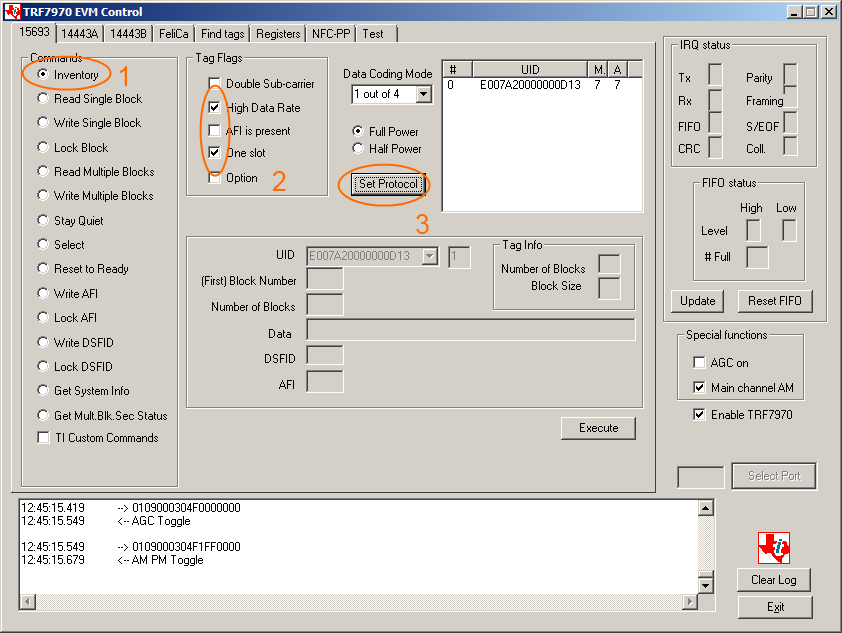Click log entry 0109000304F1FF0000
The image size is (842, 633).
186,547
